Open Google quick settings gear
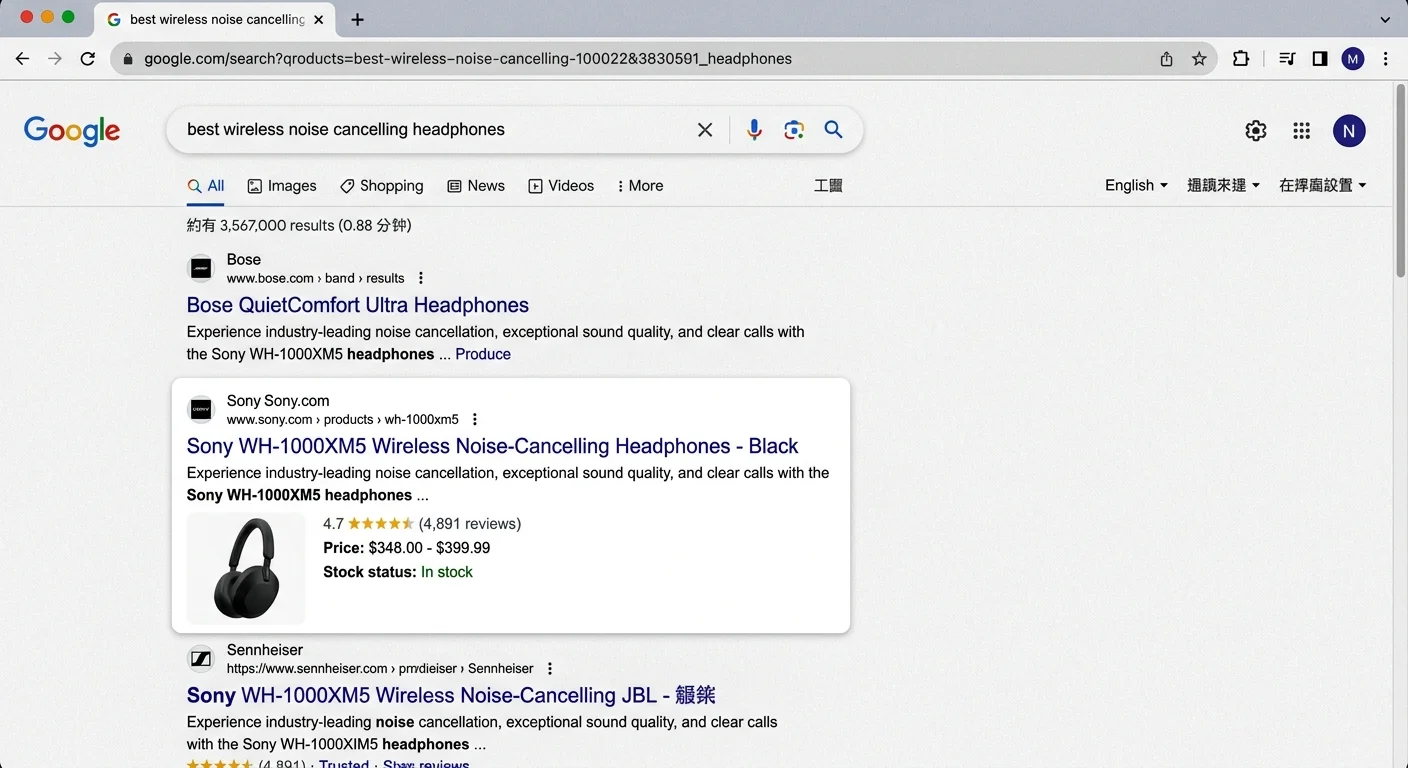The height and width of the screenshot is (768, 1408). [x=1255, y=130]
